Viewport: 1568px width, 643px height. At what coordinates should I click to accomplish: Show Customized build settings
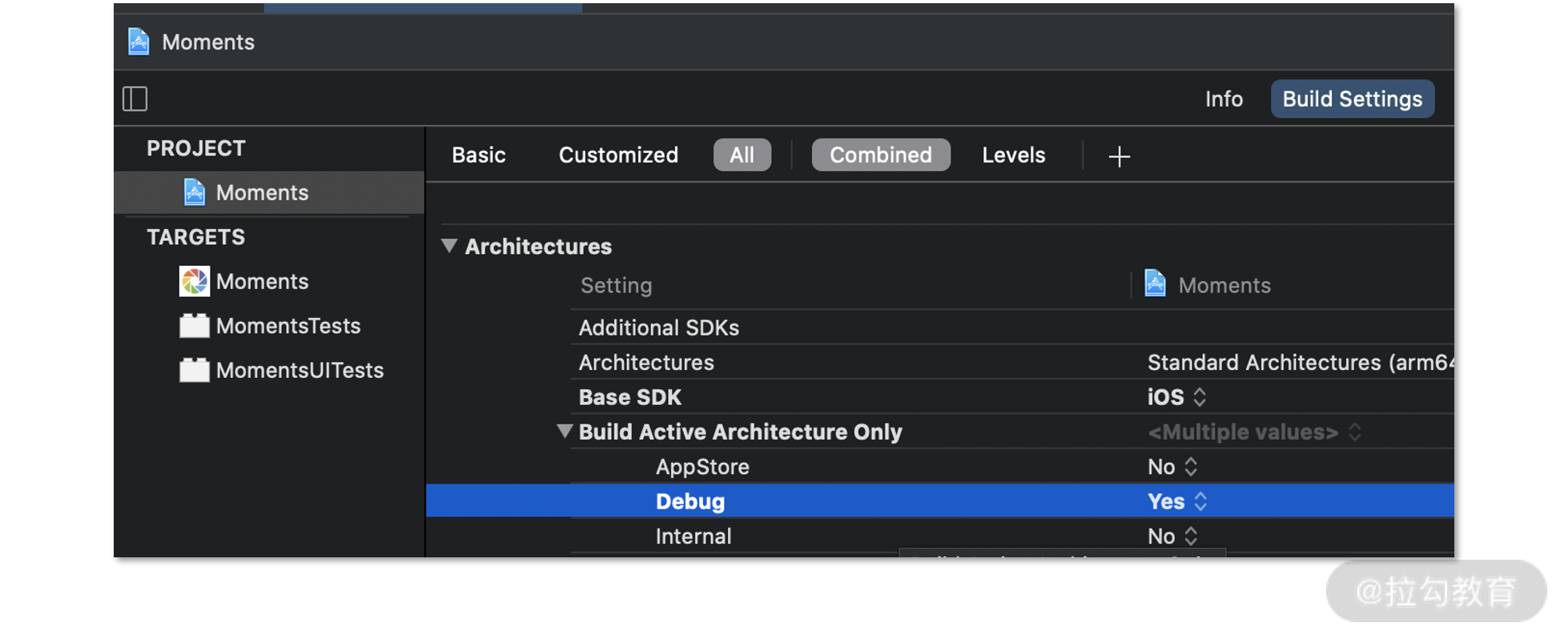point(618,155)
